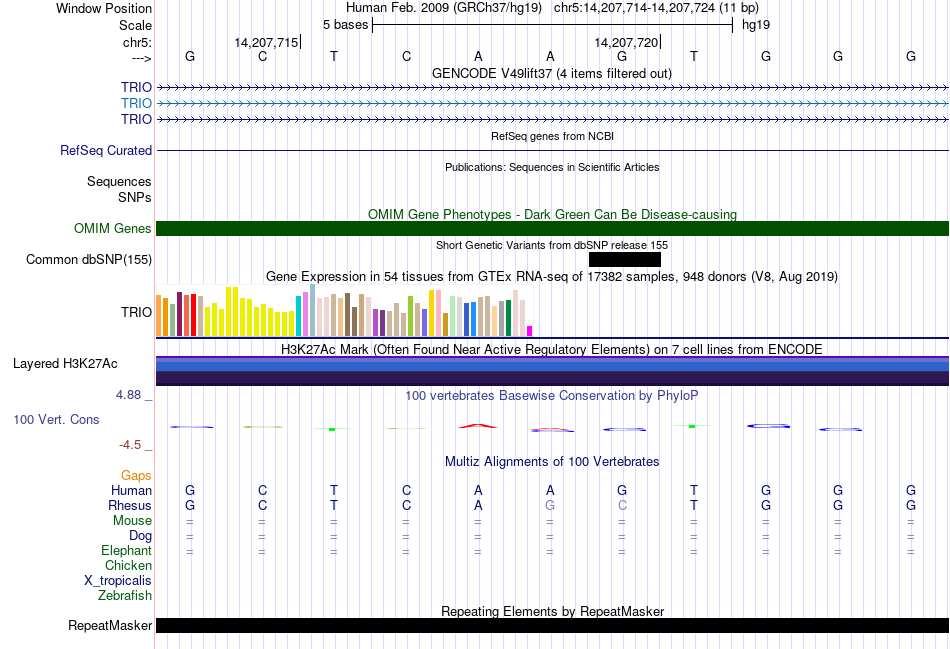Viewport: 950px width, 649px height.
Task: Click the tallest gray-blue GTEx bar
Action: 313,310
